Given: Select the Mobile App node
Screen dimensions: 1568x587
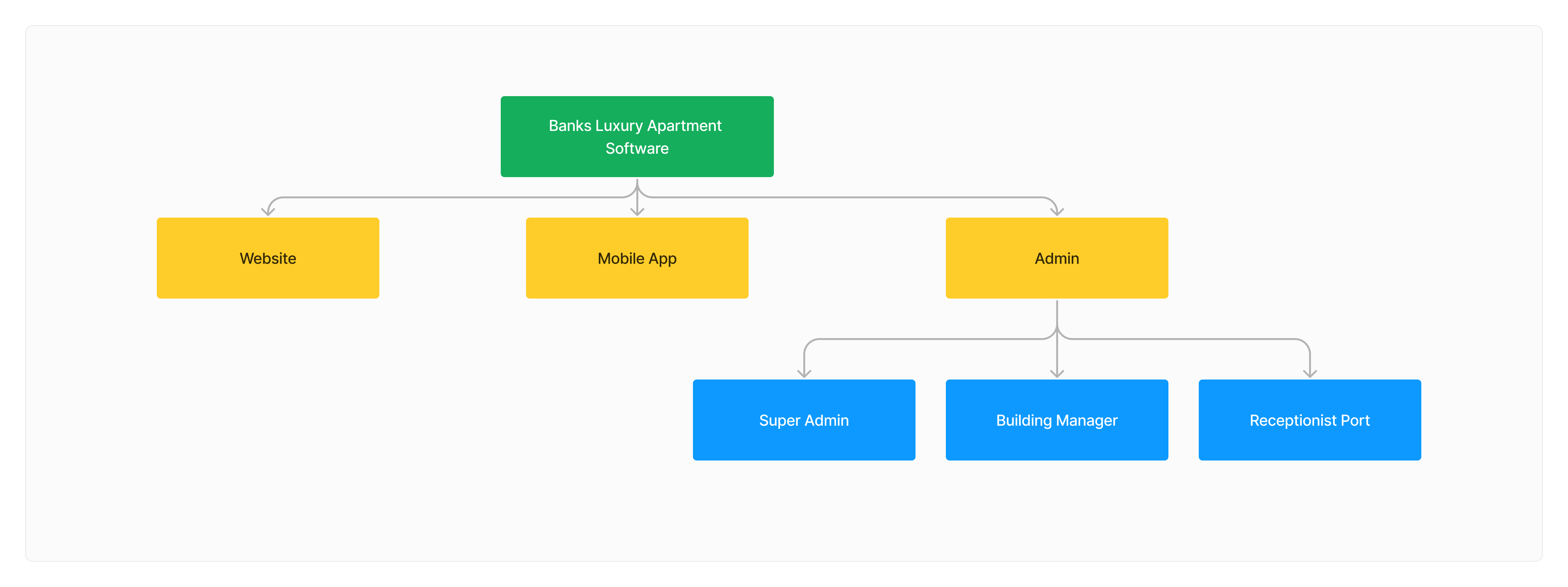Looking at the screenshot, I should click(637, 258).
